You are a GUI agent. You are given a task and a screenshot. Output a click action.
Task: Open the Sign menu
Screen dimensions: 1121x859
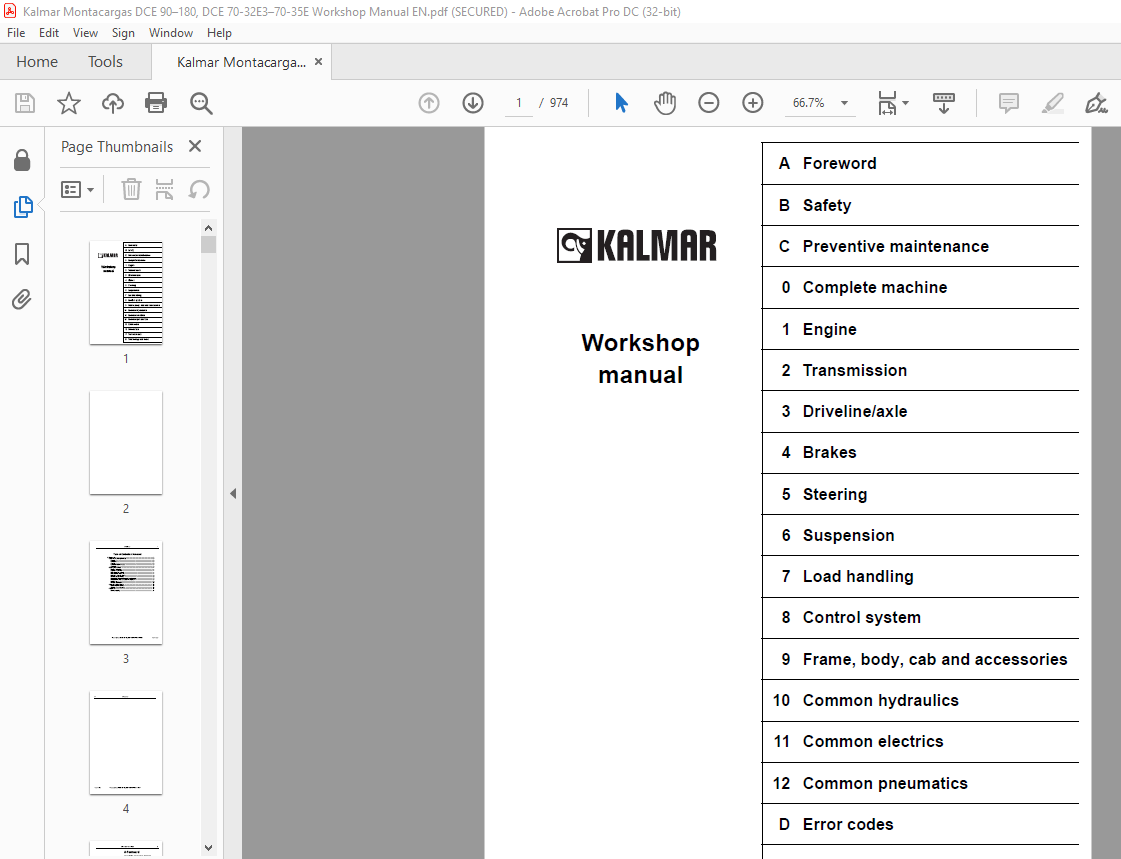123,33
